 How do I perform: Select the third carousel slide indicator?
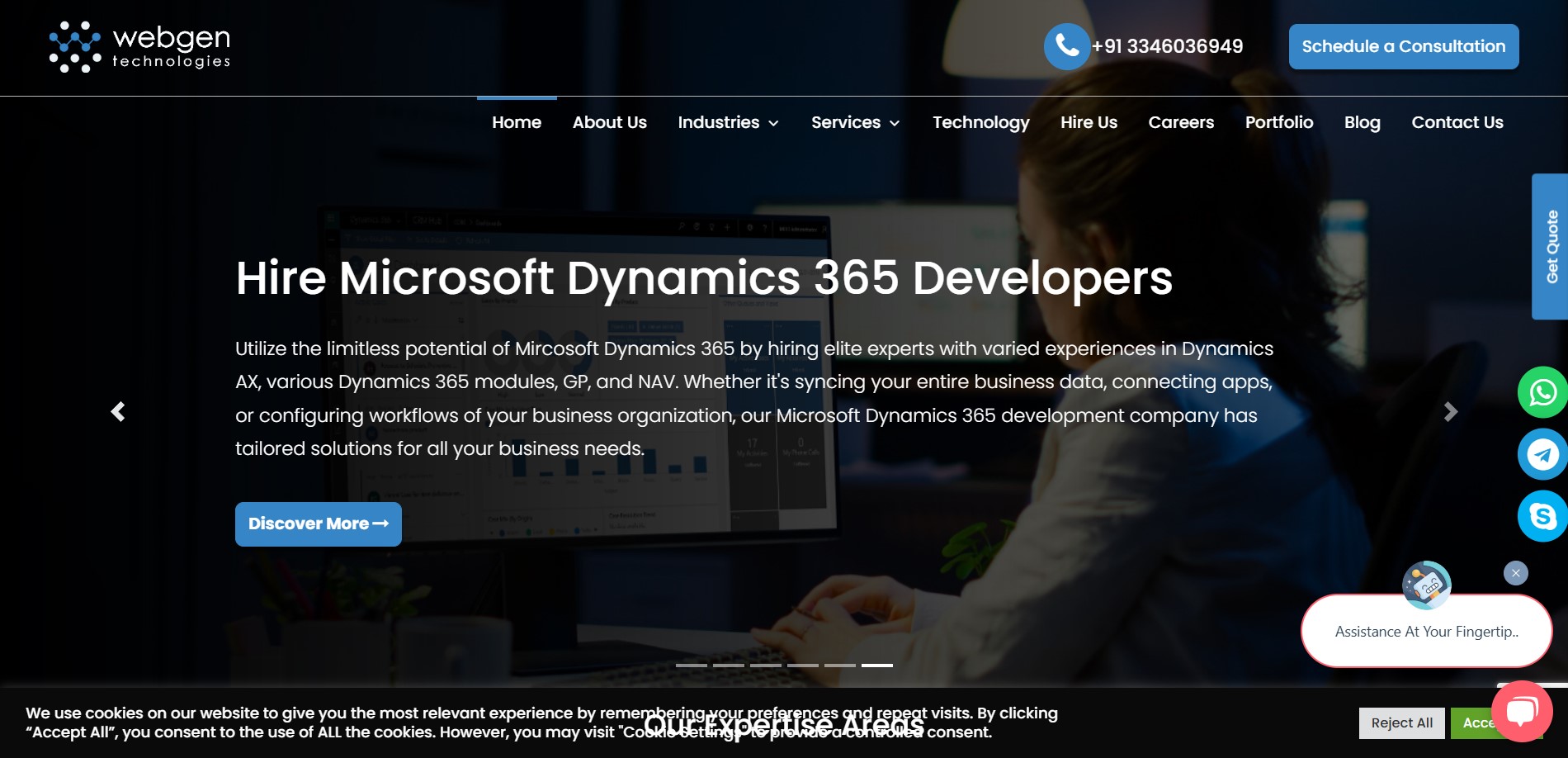pyautogui.click(x=766, y=665)
